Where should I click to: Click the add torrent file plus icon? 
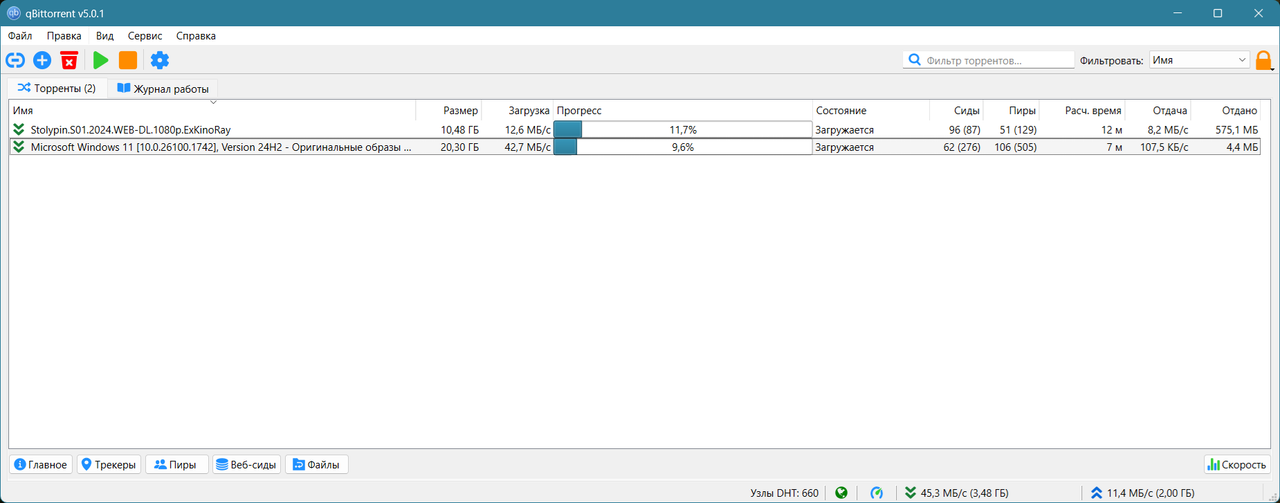pyautogui.click(x=42, y=60)
